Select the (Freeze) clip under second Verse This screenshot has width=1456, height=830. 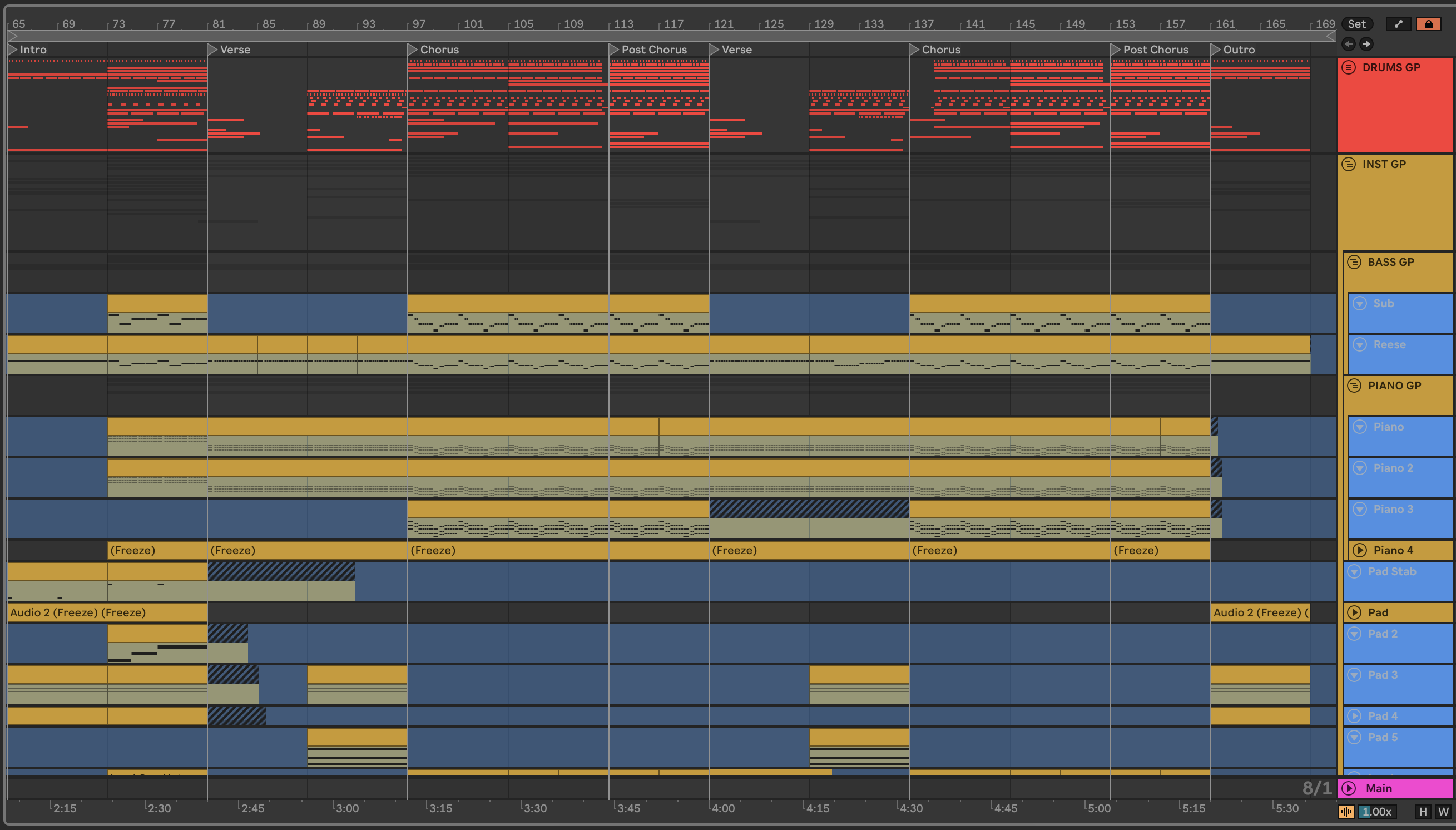point(809,551)
